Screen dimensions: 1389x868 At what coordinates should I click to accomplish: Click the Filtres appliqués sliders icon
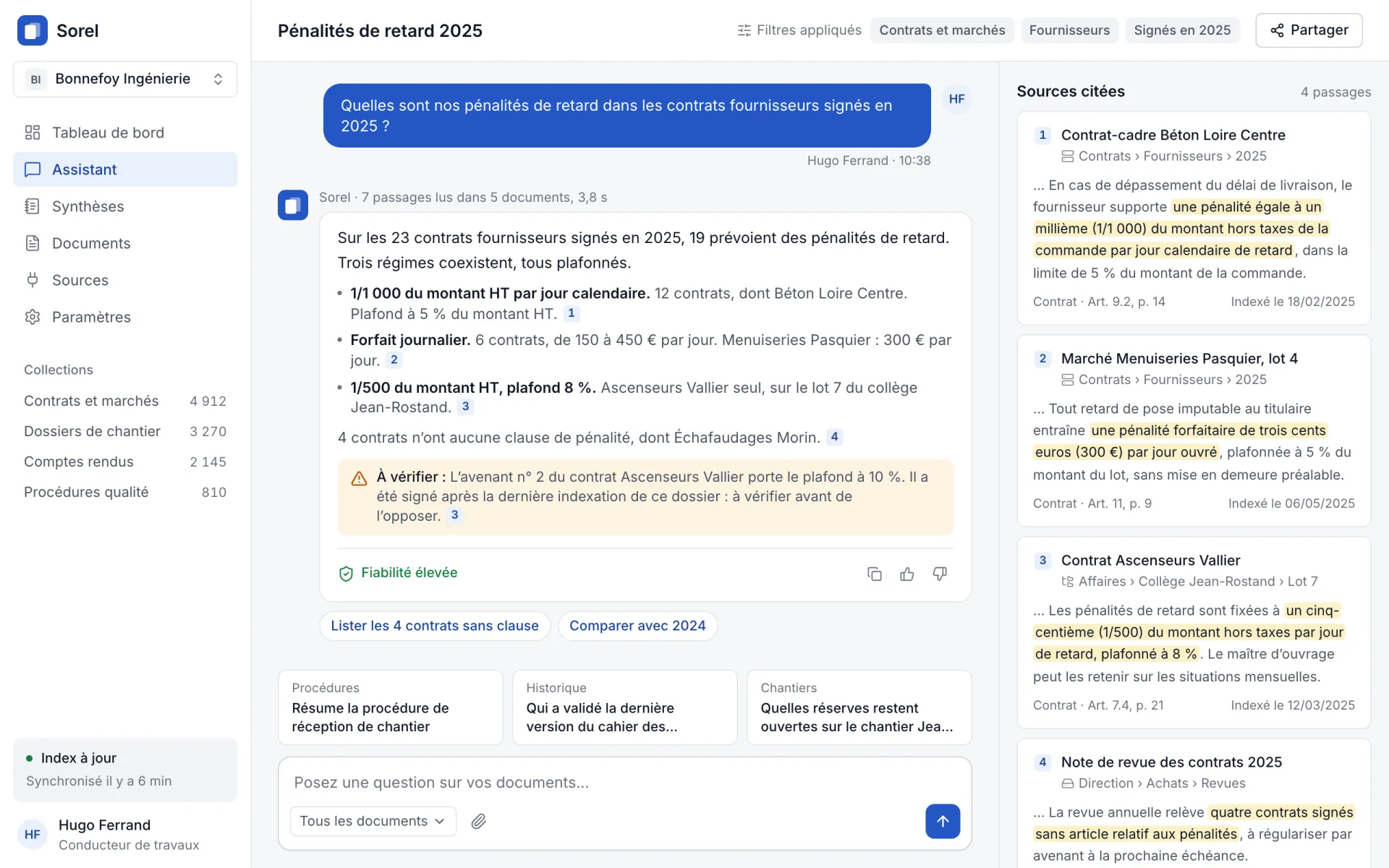pyautogui.click(x=744, y=30)
